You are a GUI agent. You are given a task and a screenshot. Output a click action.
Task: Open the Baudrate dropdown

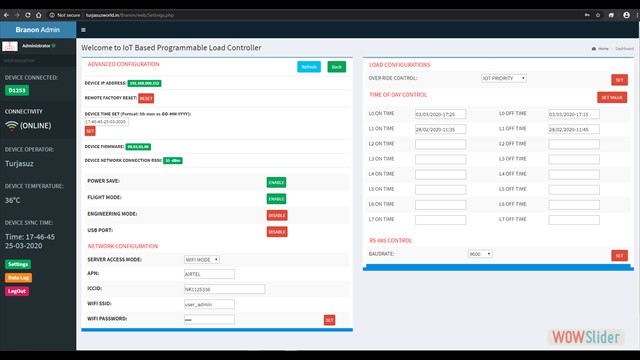[480, 254]
